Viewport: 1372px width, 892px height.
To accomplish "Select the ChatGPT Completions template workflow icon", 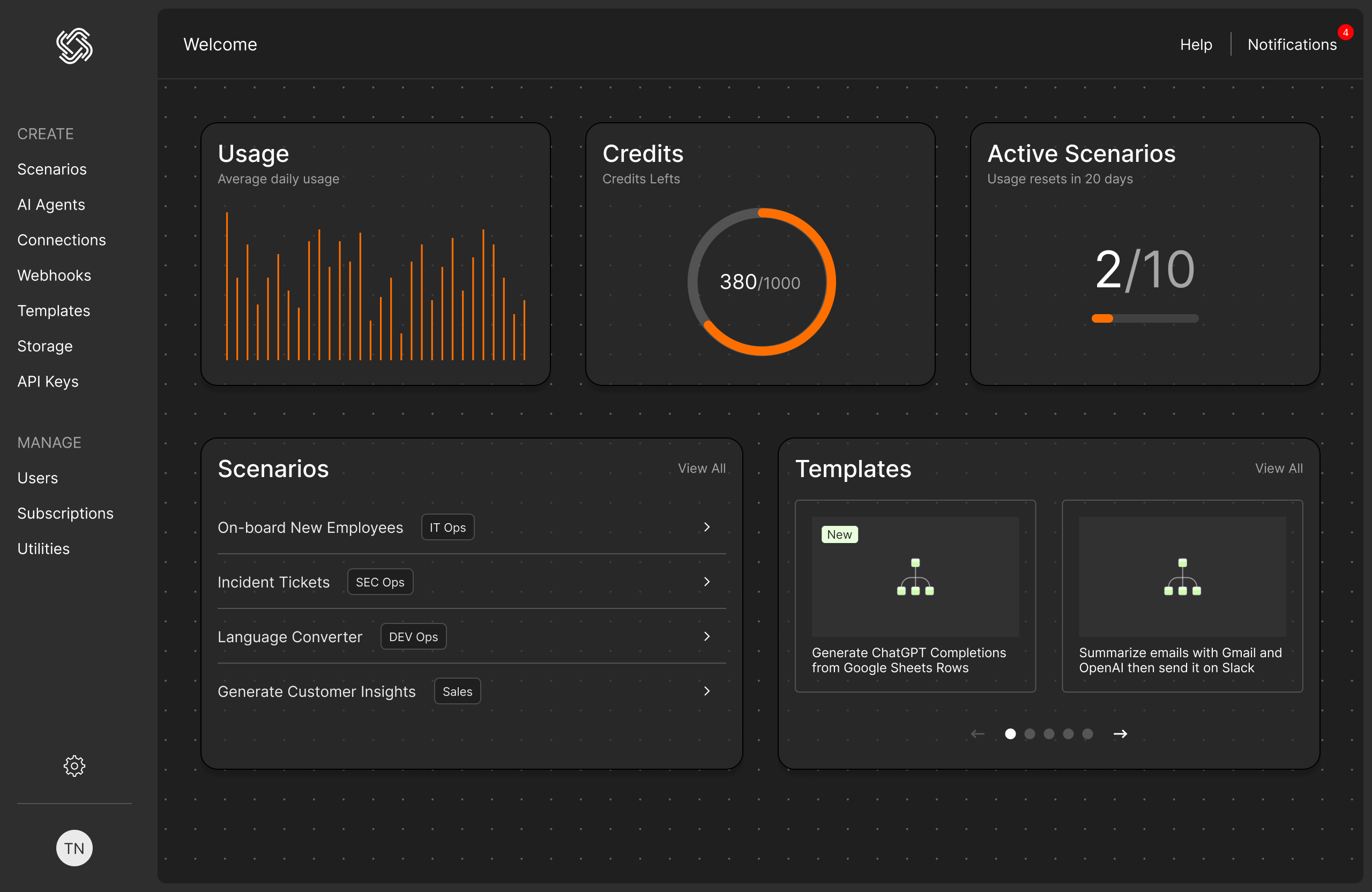I will click(915, 577).
